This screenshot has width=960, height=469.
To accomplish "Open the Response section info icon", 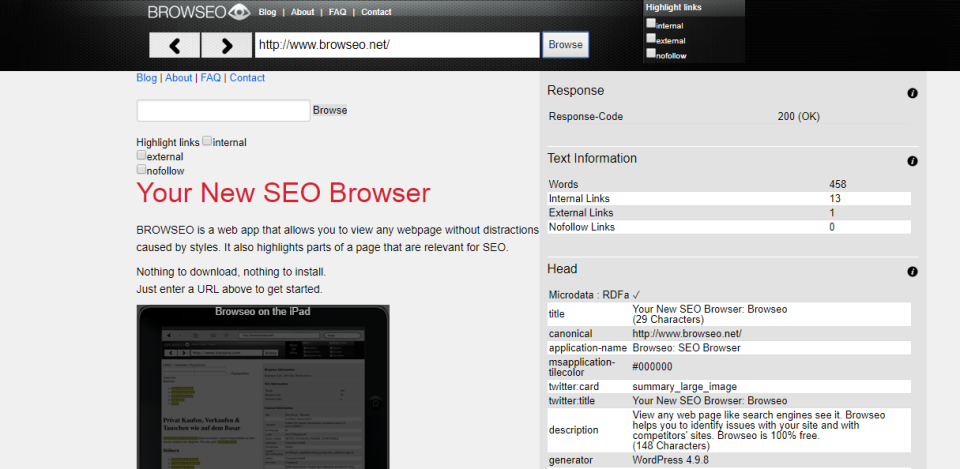I will coord(912,94).
